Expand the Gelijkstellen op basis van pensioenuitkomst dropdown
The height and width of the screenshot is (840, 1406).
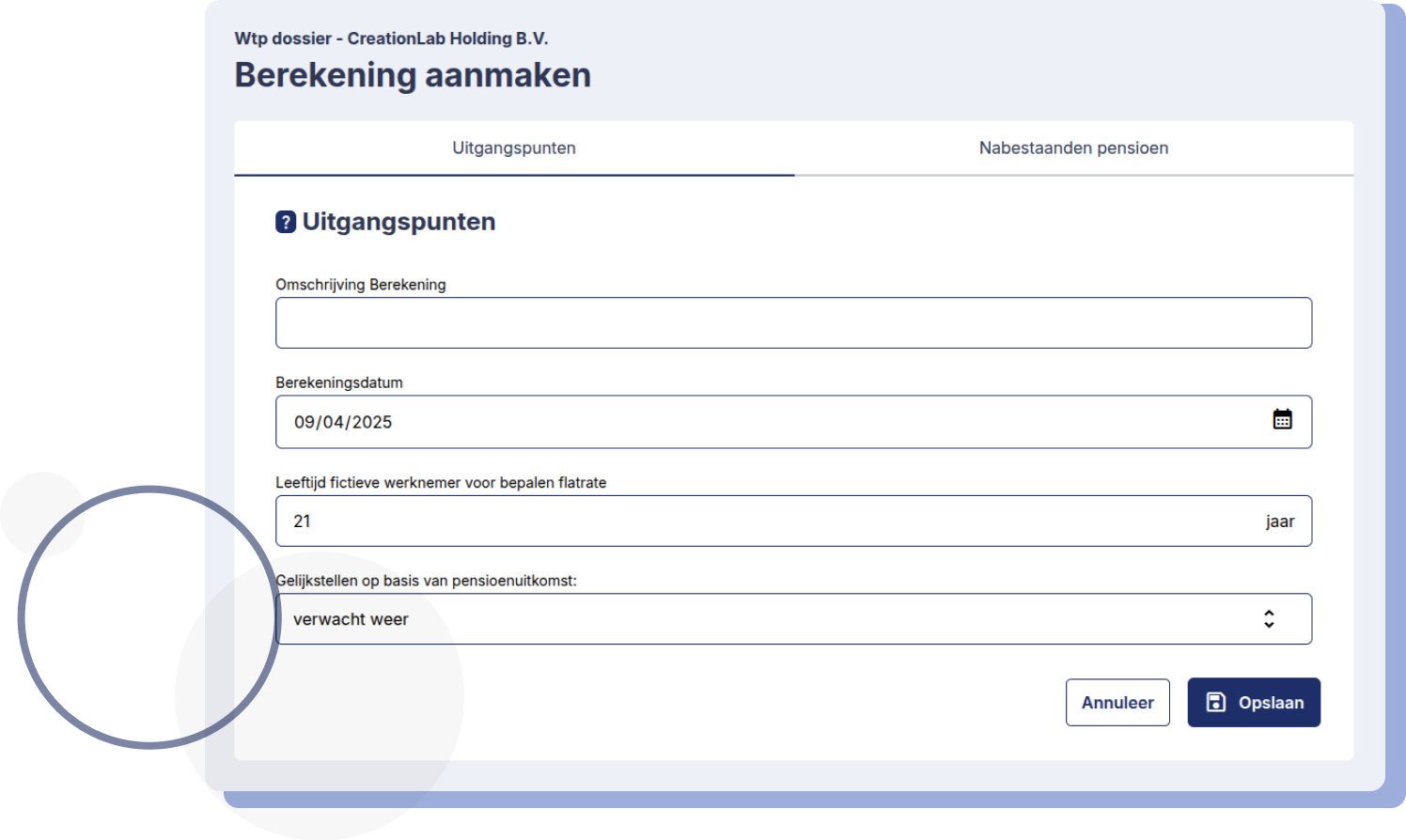tap(792, 618)
